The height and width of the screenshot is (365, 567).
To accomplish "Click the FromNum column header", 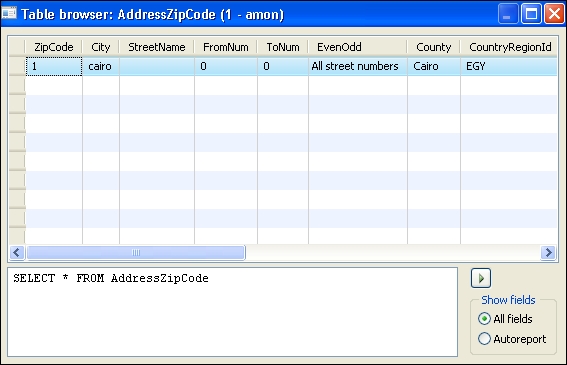I will pyautogui.click(x=226, y=47).
